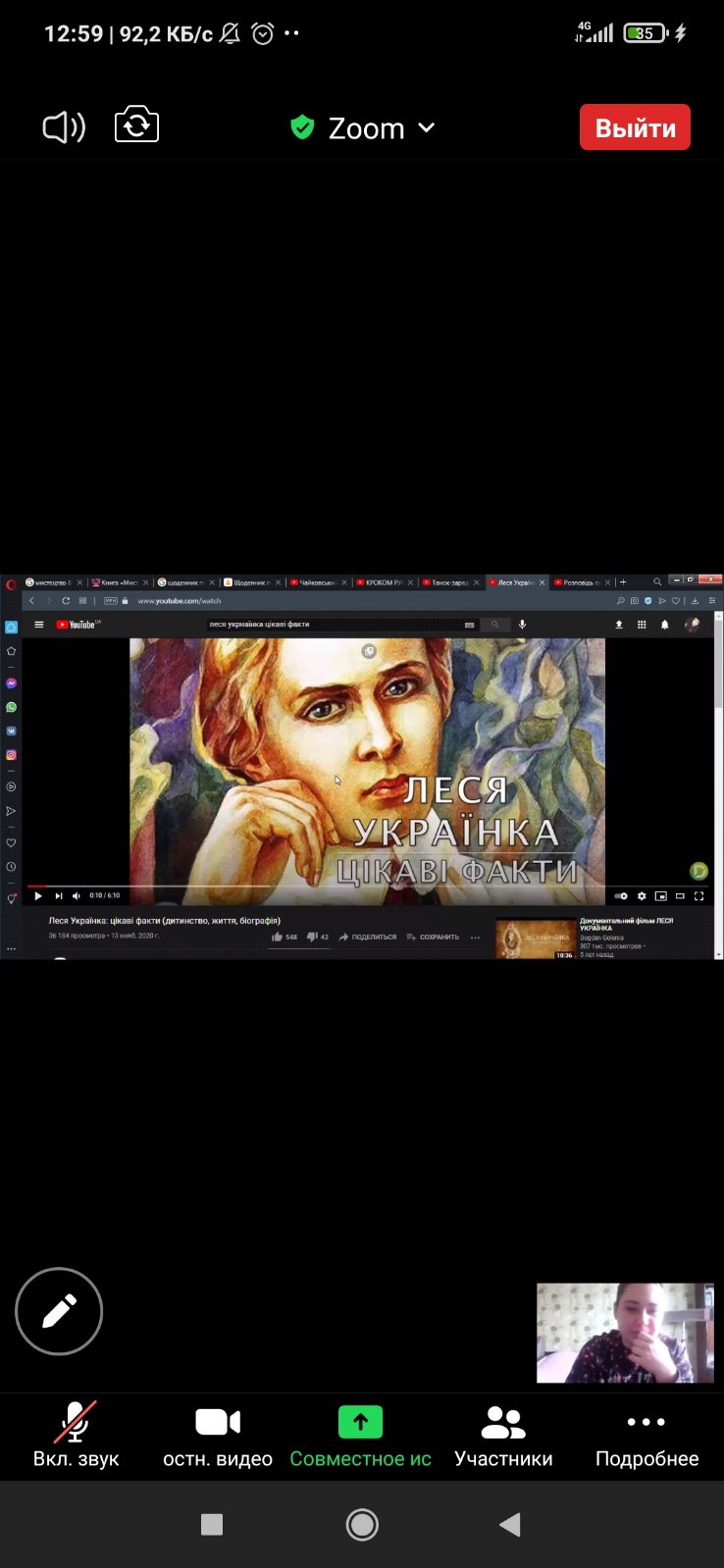Click the YouTube upload video icon
Viewport: 724px width, 1568px height.
(x=619, y=624)
